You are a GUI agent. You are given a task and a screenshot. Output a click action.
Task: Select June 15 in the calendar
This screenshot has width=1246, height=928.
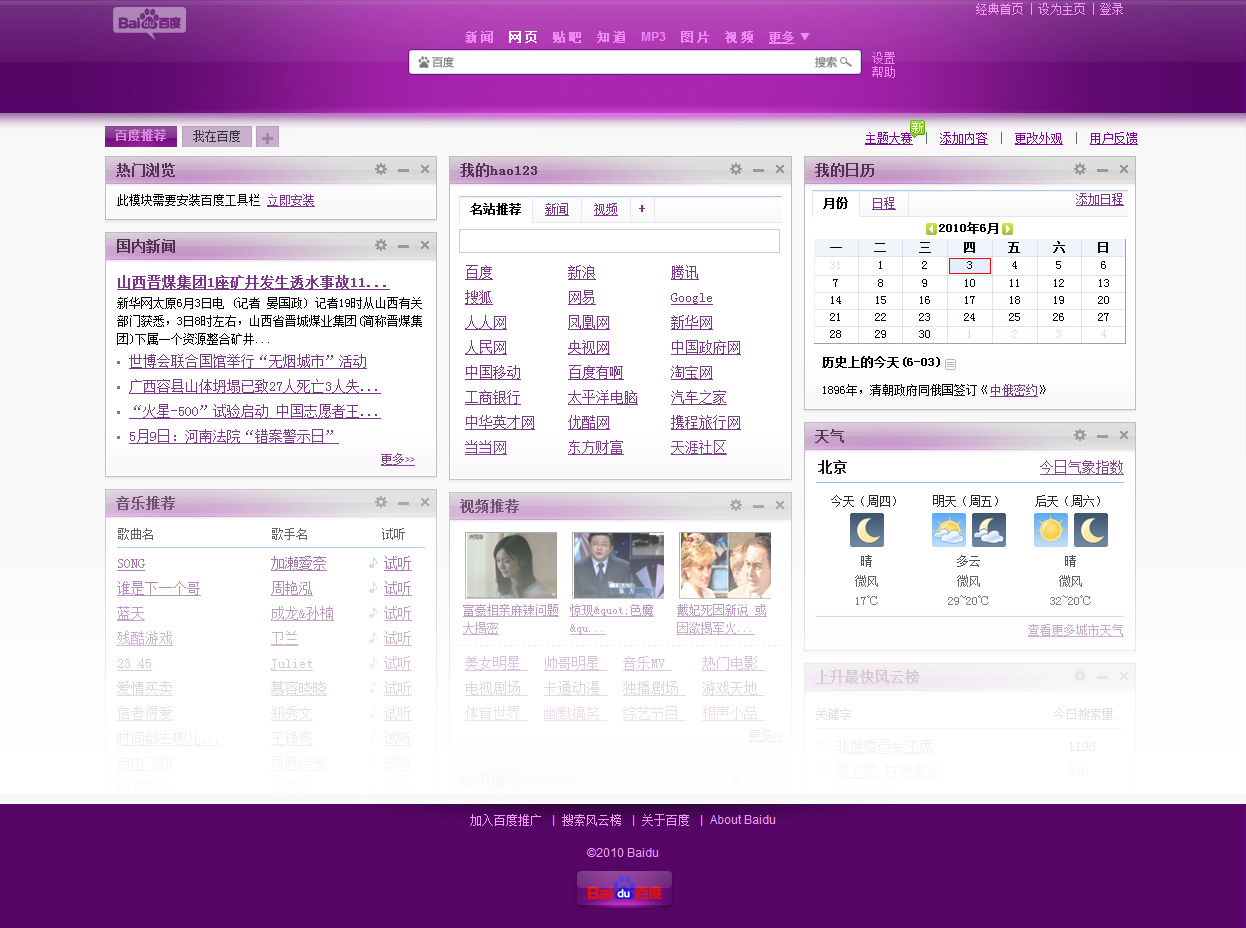pyautogui.click(x=880, y=300)
